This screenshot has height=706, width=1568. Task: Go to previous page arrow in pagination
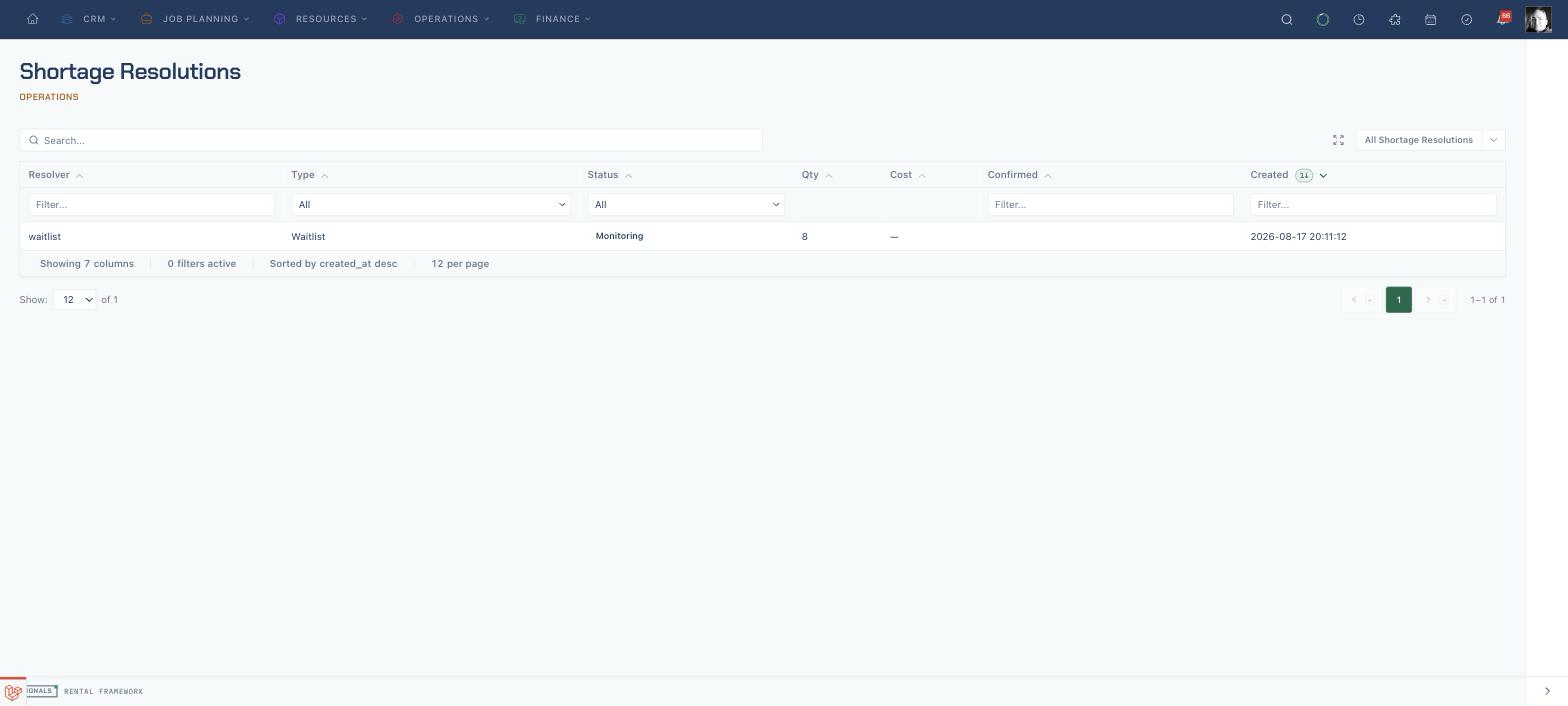pos(1354,300)
